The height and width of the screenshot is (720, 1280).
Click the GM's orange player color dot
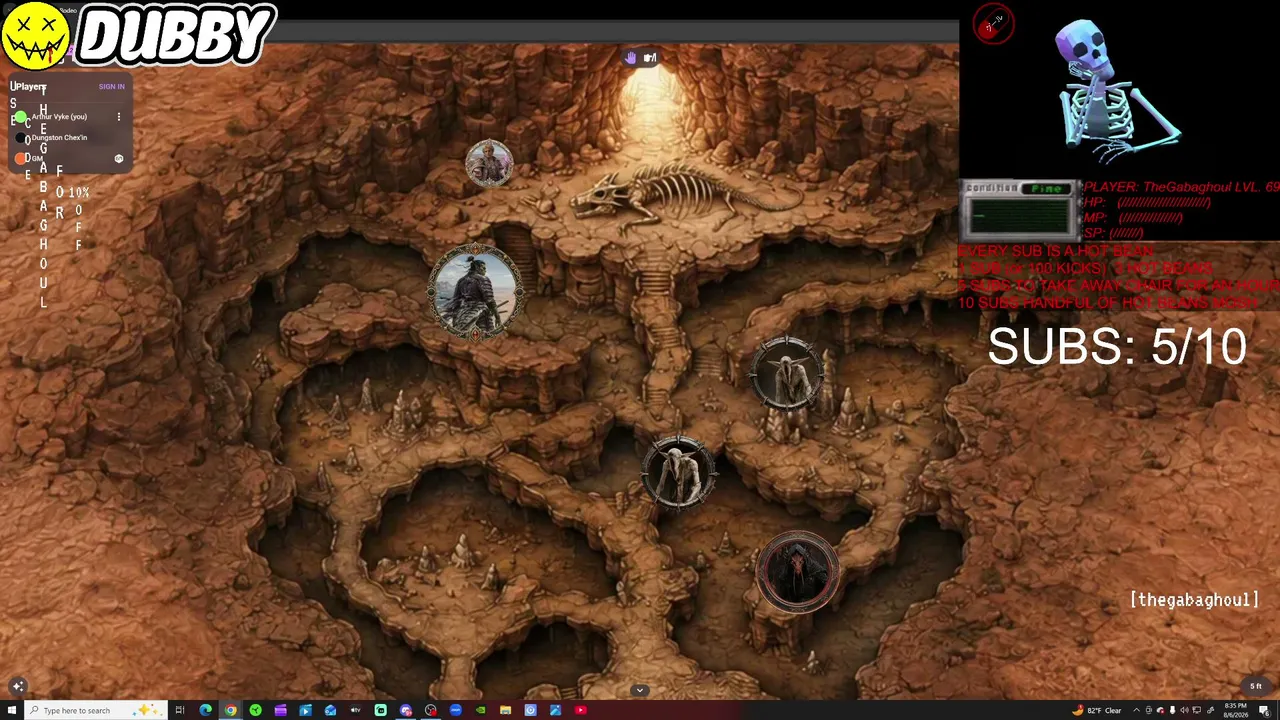point(21,159)
